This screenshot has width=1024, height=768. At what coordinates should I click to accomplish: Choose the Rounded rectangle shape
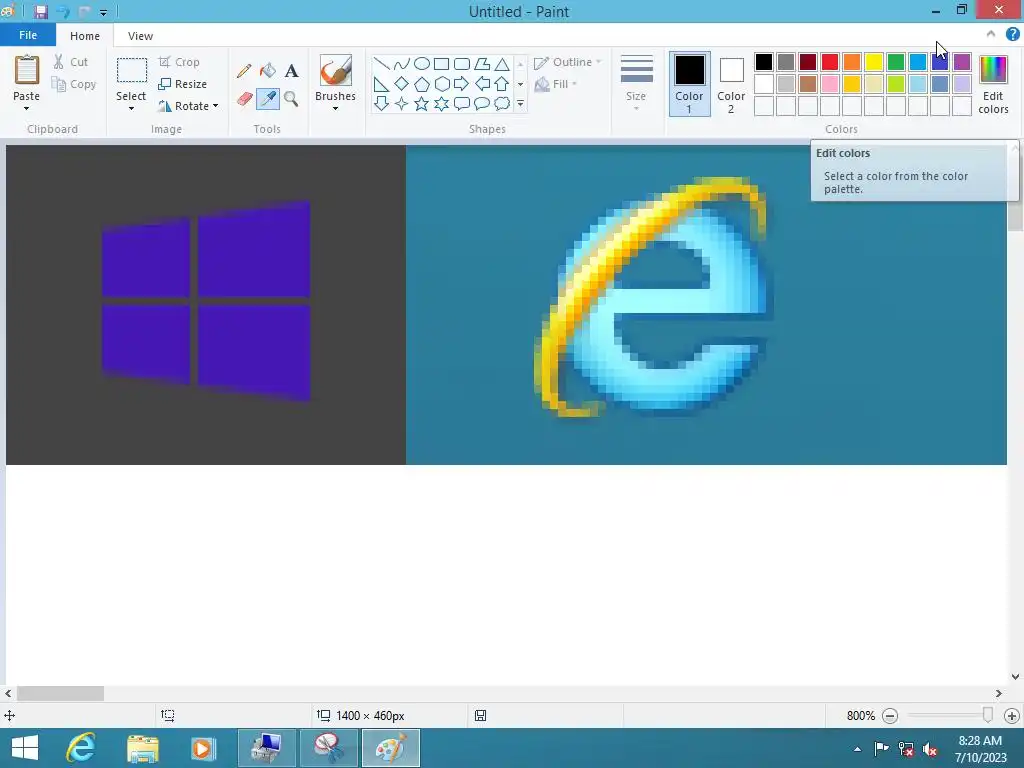point(462,64)
